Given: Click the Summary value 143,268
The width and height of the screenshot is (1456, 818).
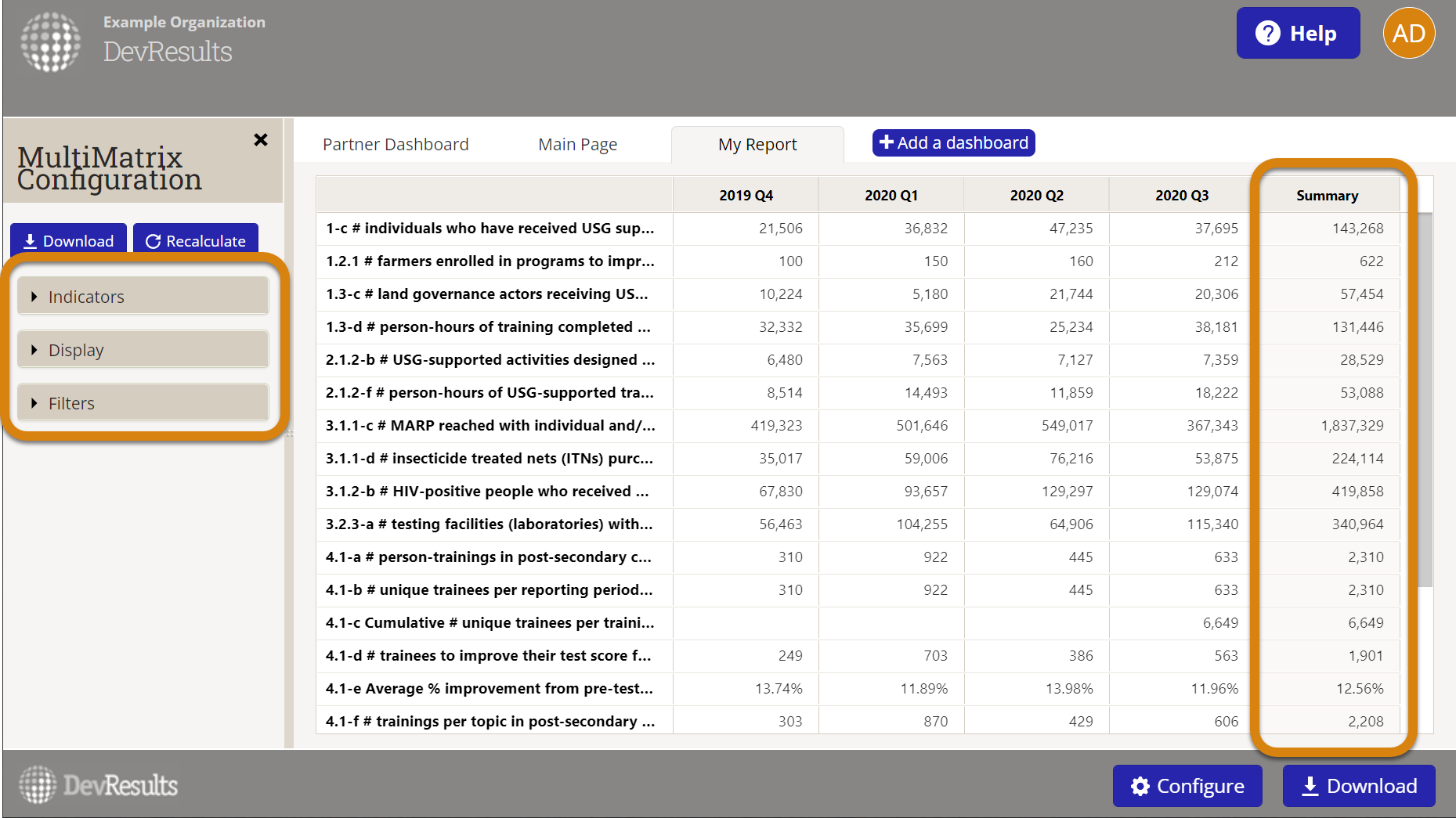Looking at the screenshot, I should pos(1358,229).
